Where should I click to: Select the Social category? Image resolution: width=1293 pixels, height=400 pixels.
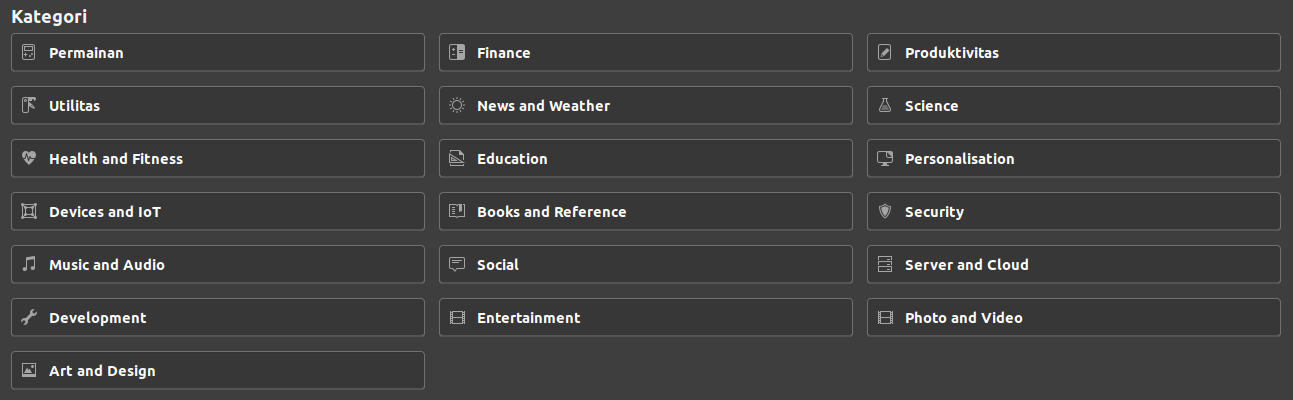click(x=645, y=265)
